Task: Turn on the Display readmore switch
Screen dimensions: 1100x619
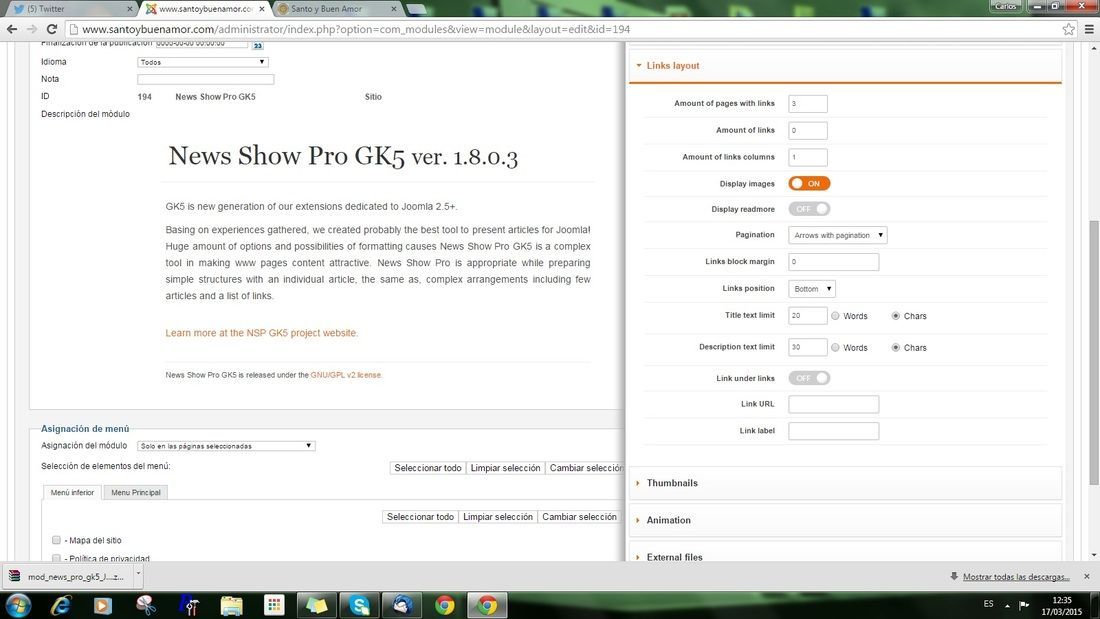Action: pos(809,209)
